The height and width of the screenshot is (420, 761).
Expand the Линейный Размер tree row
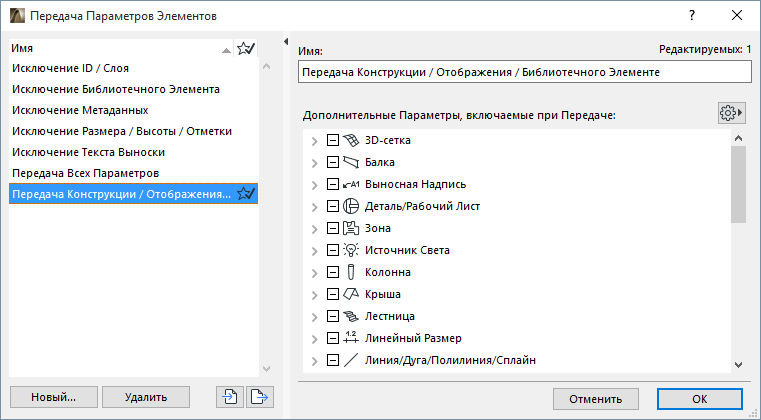click(315, 338)
